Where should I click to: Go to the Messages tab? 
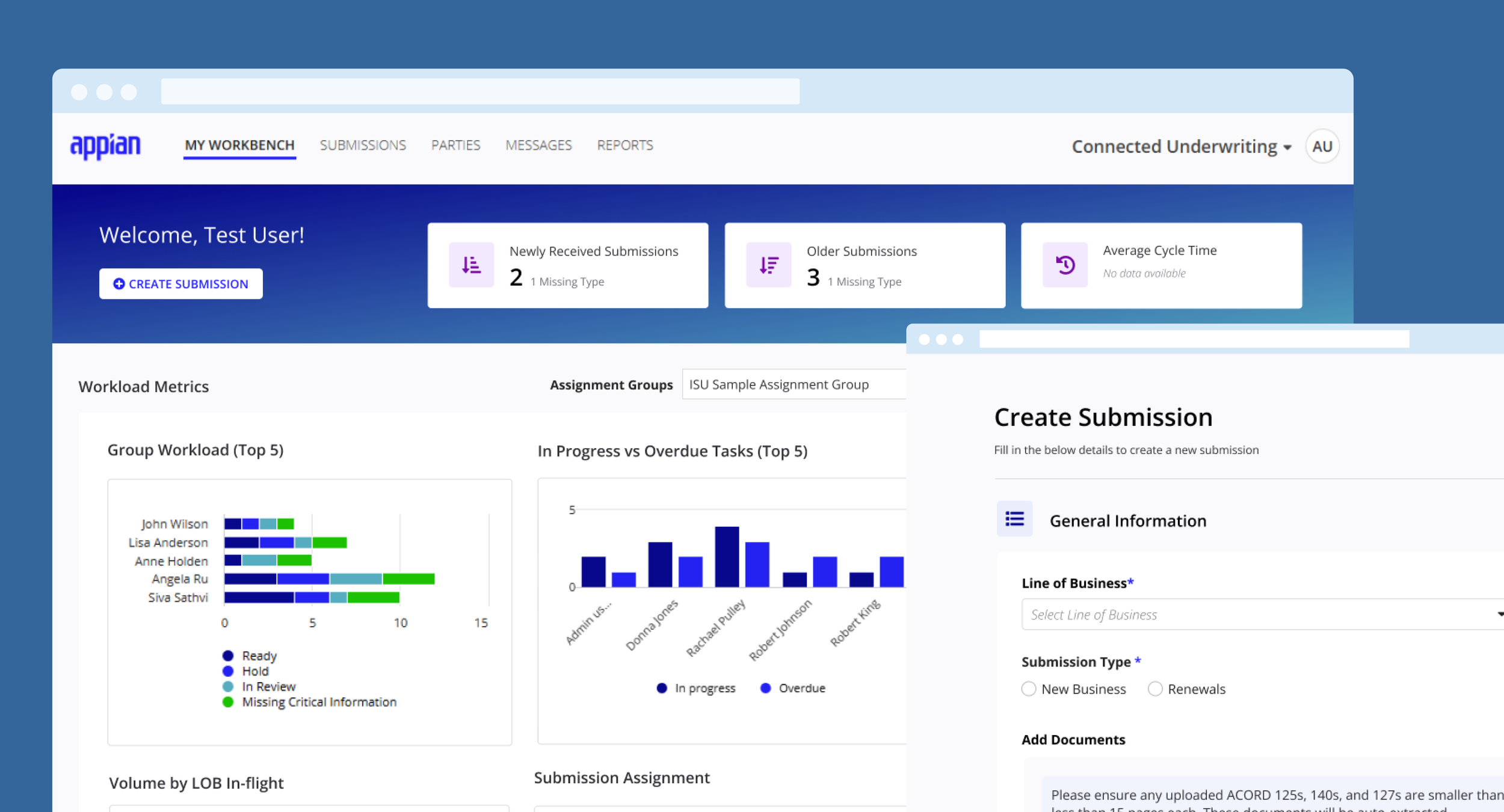pyautogui.click(x=538, y=146)
